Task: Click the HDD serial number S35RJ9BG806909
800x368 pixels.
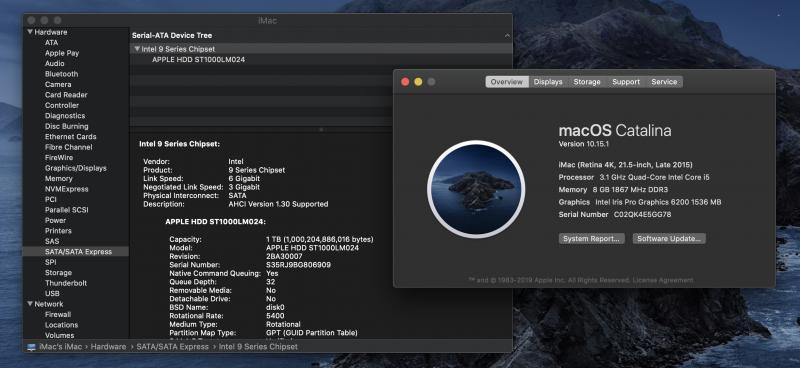Action: (298, 265)
